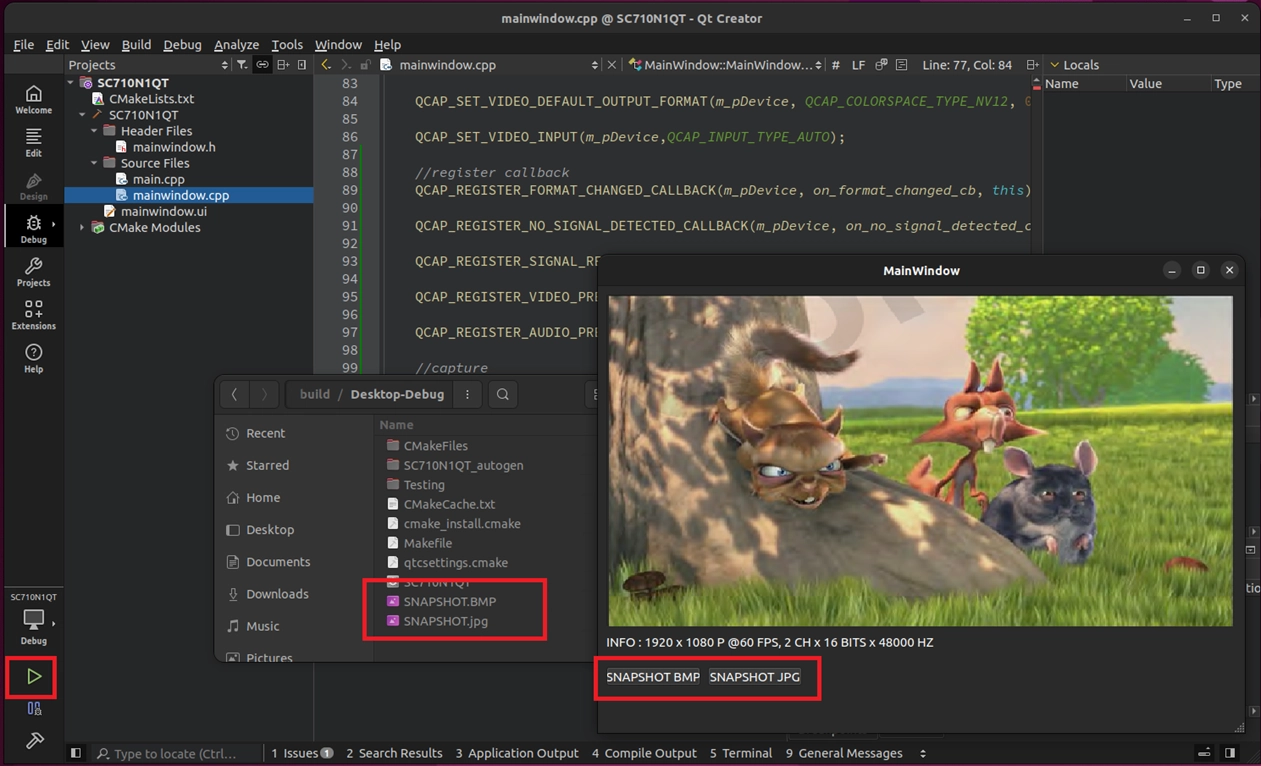Click the split icon in Projects pane
Screen dimensions: 1261x766
[x=283, y=65]
